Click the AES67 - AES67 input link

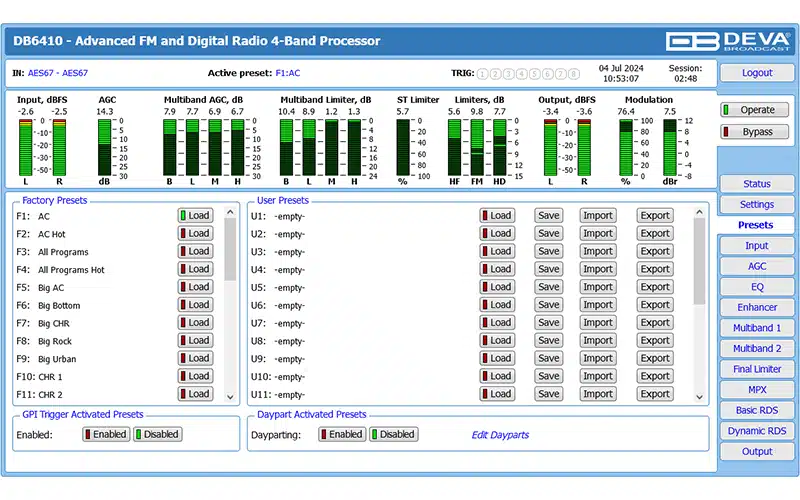pyautogui.click(x=58, y=73)
